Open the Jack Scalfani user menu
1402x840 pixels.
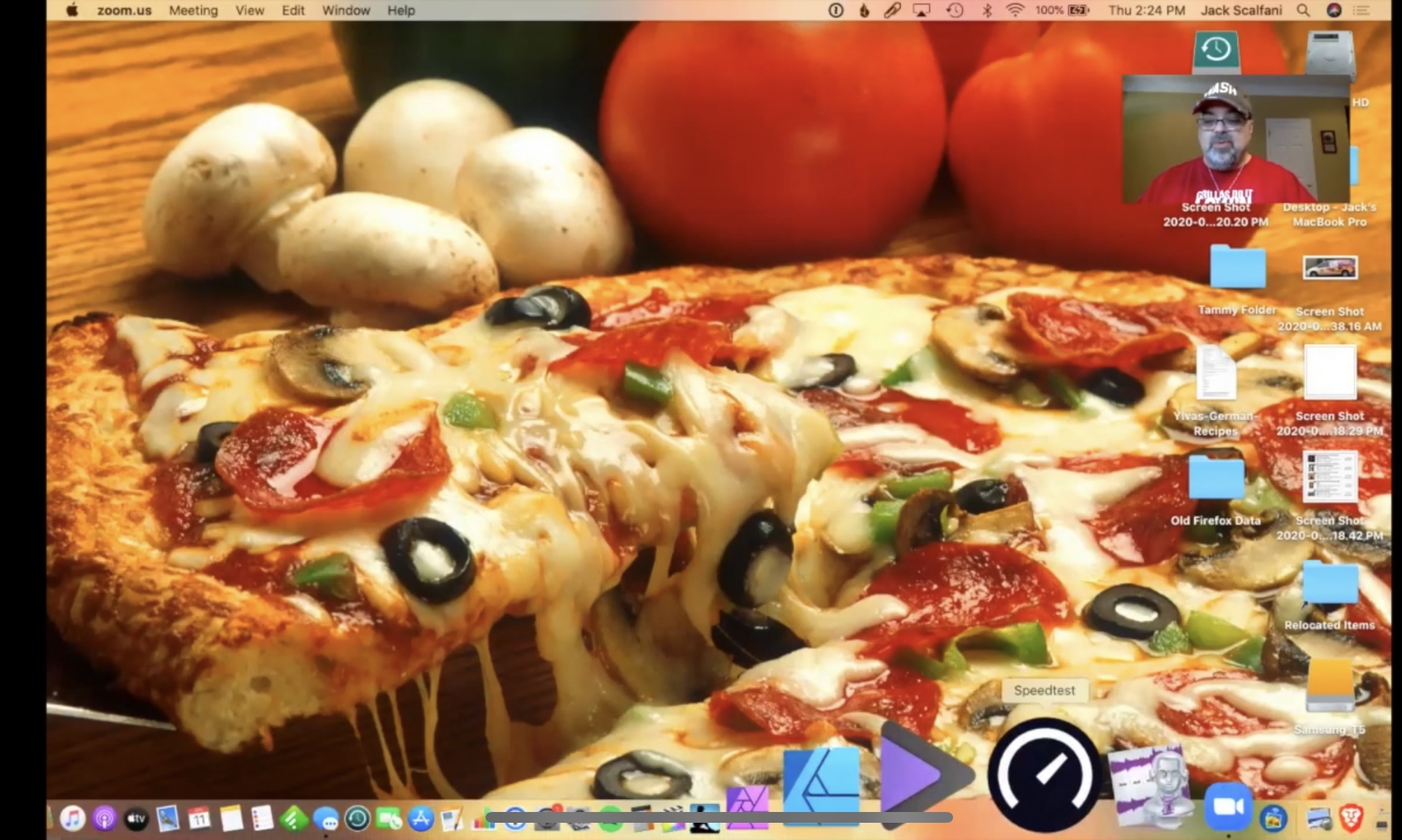(x=1241, y=10)
